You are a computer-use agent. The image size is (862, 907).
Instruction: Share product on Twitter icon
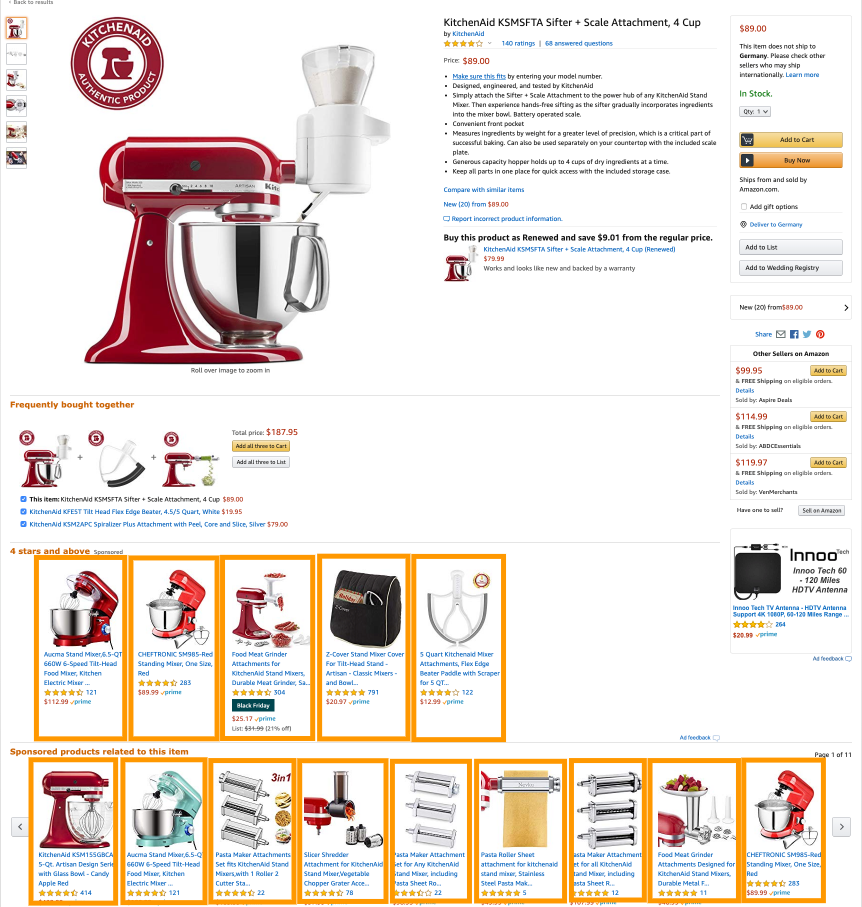pyautogui.click(x=806, y=334)
